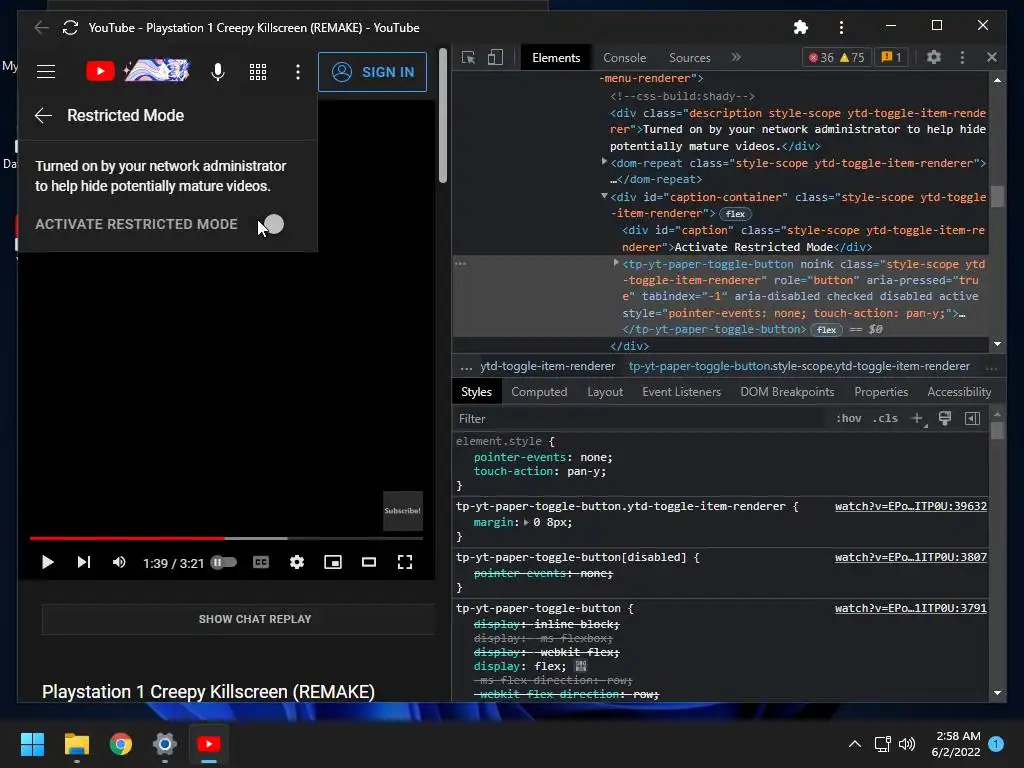This screenshot has height=768, width=1024.
Task: Add new style rule plus icon
Action: click(x=918, y=419)
